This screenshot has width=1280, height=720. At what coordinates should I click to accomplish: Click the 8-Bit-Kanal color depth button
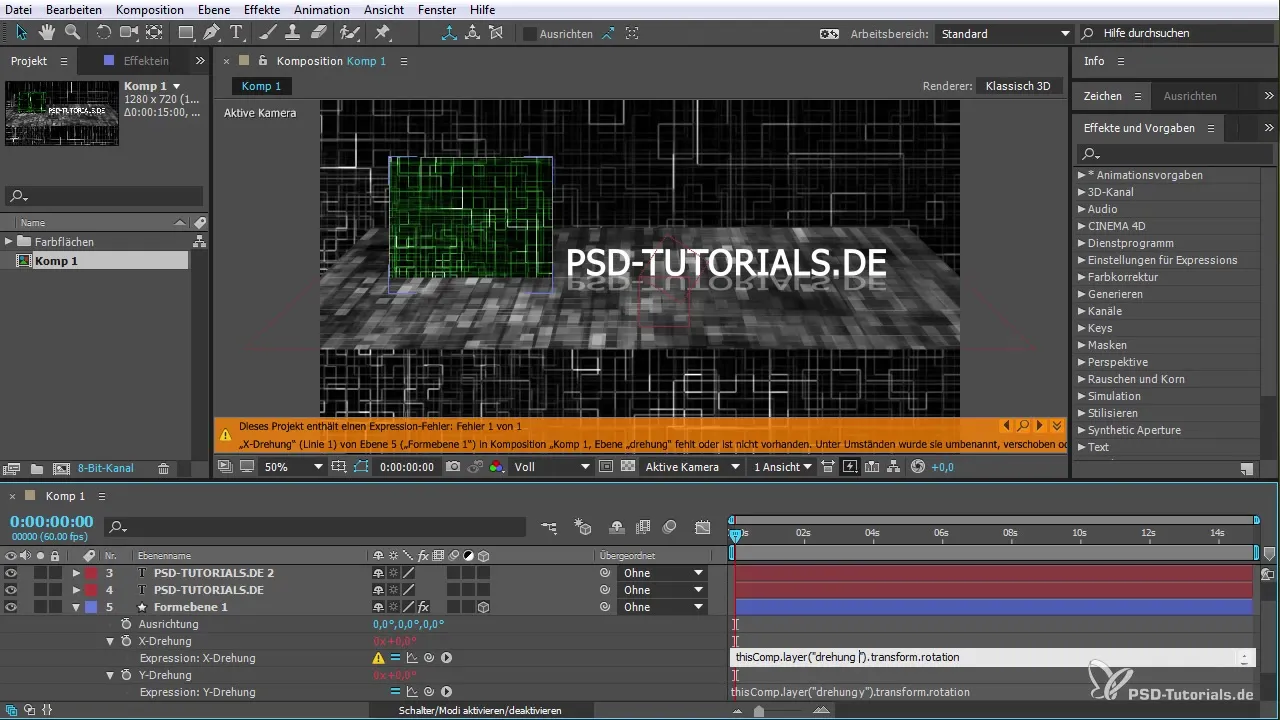(105, 468)
